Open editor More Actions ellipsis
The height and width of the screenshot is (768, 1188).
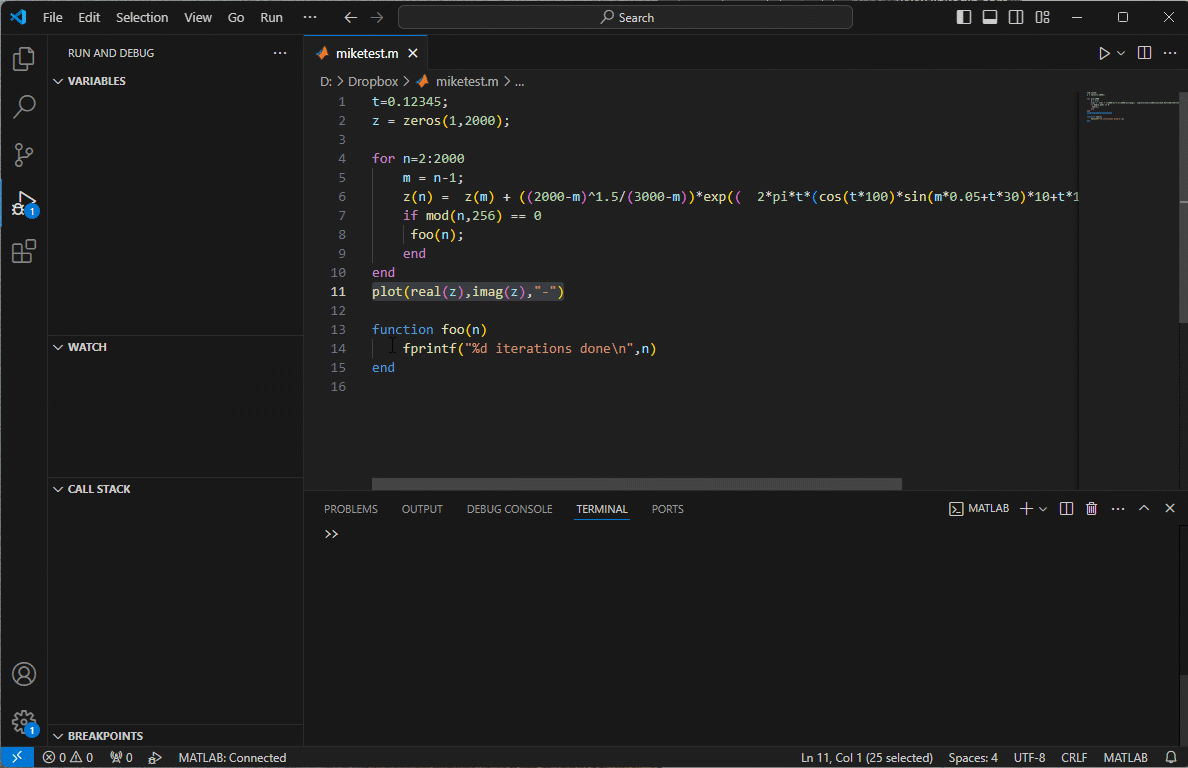pyautogui.click(x=1170, y=53)
